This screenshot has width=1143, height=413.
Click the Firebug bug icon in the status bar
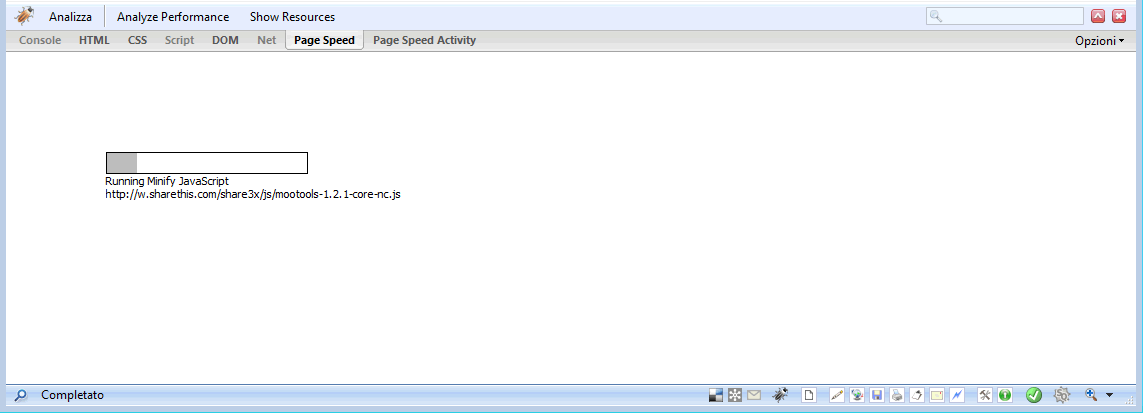tap(781, 396)
